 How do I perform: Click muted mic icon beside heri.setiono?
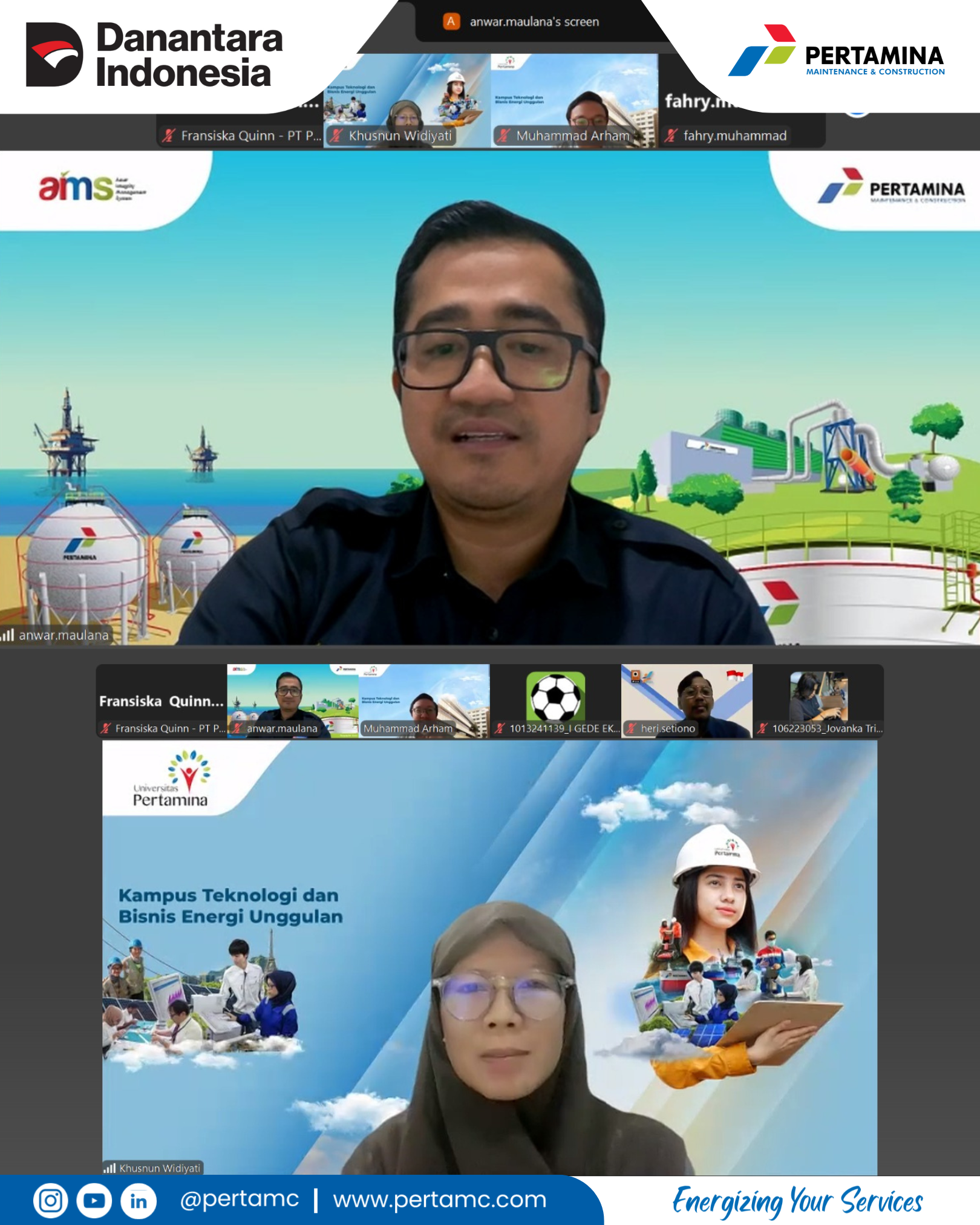point(631,728)
